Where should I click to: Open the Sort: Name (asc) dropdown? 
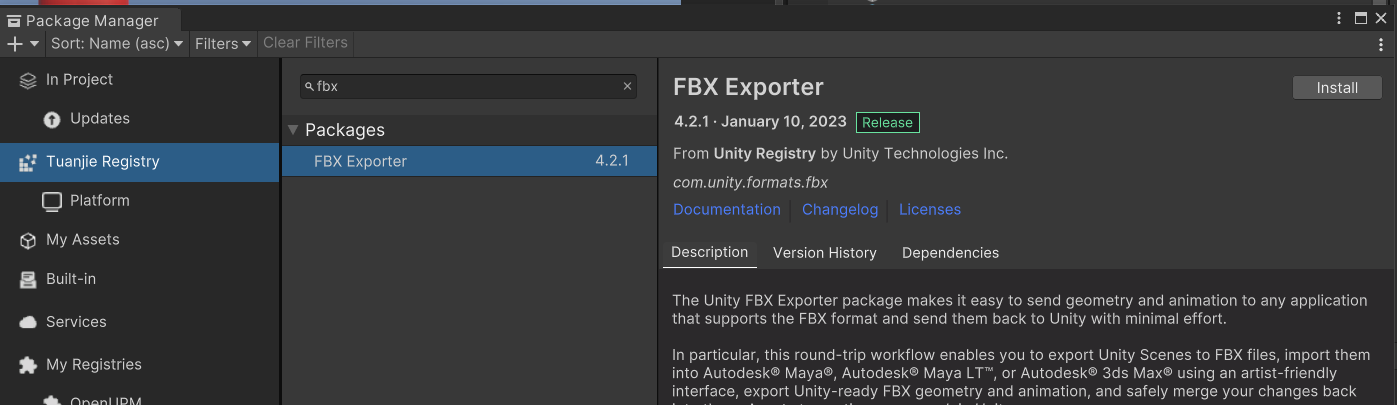(117, 44)
